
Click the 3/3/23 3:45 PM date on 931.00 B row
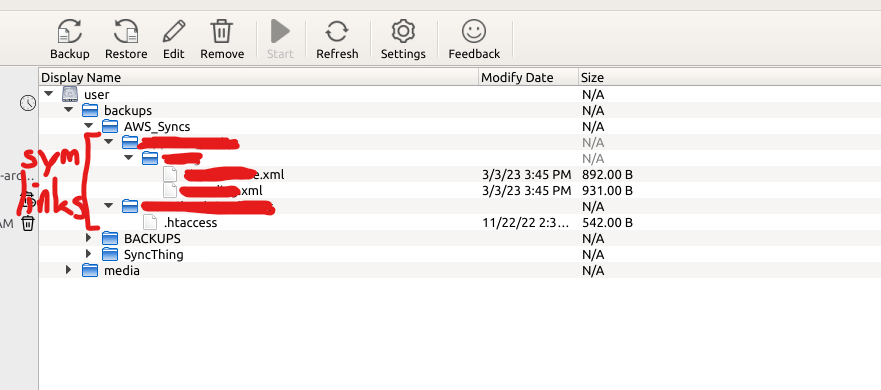pos(526,191)
